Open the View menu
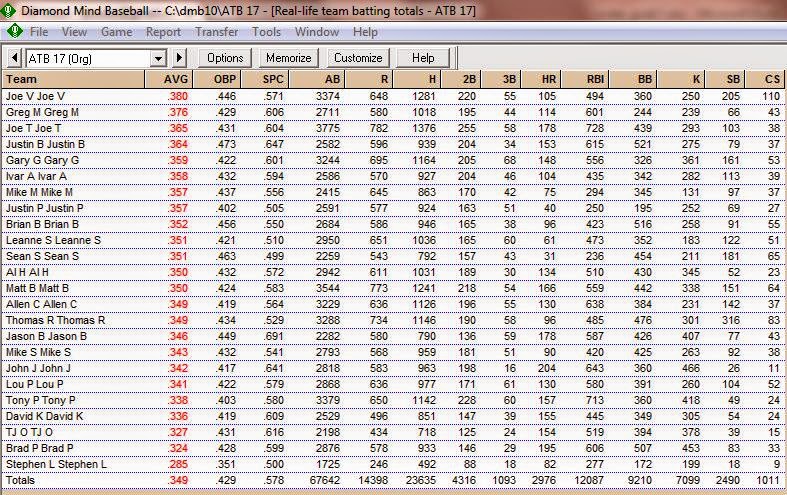Viewport: 787px width, 495px height. (74, 32)
